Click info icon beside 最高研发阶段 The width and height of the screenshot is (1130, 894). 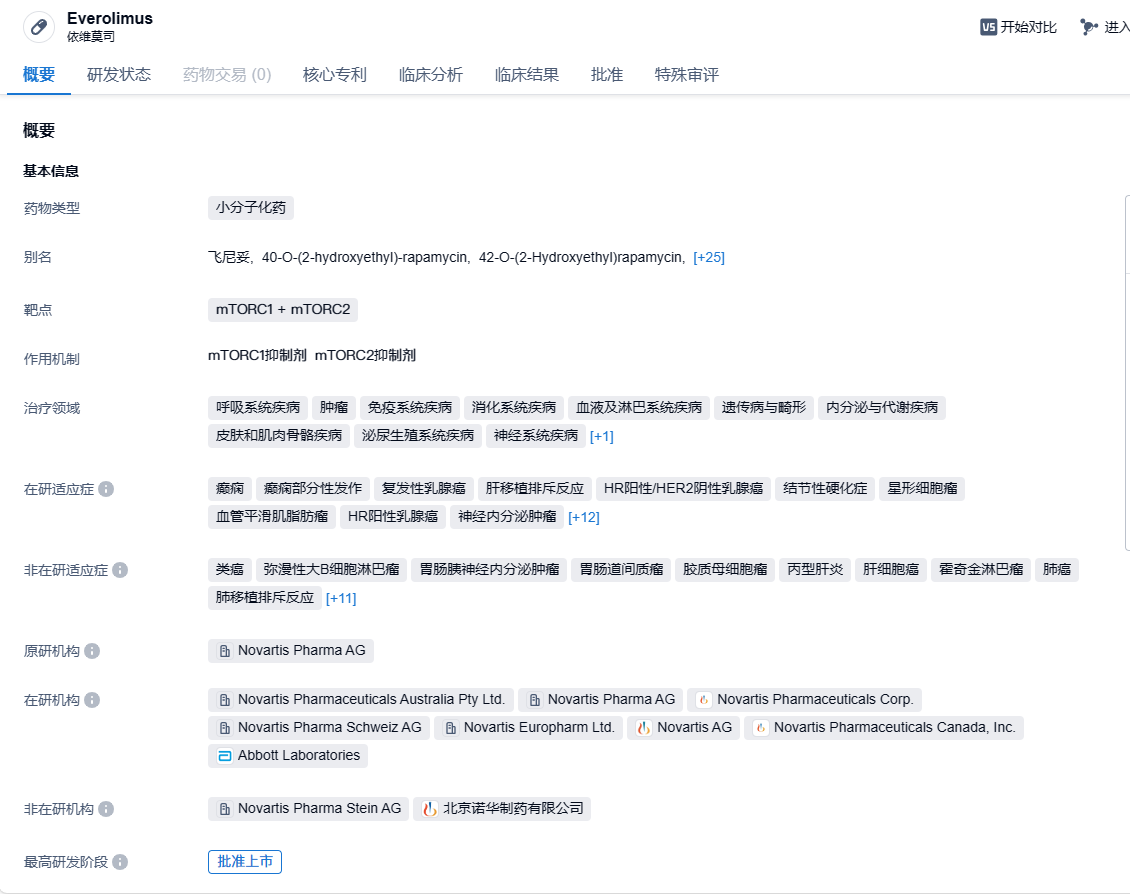click(120, 862)
